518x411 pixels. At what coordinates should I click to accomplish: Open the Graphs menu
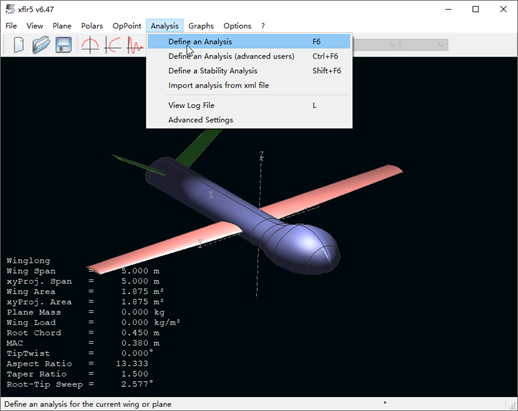[201, 26]
